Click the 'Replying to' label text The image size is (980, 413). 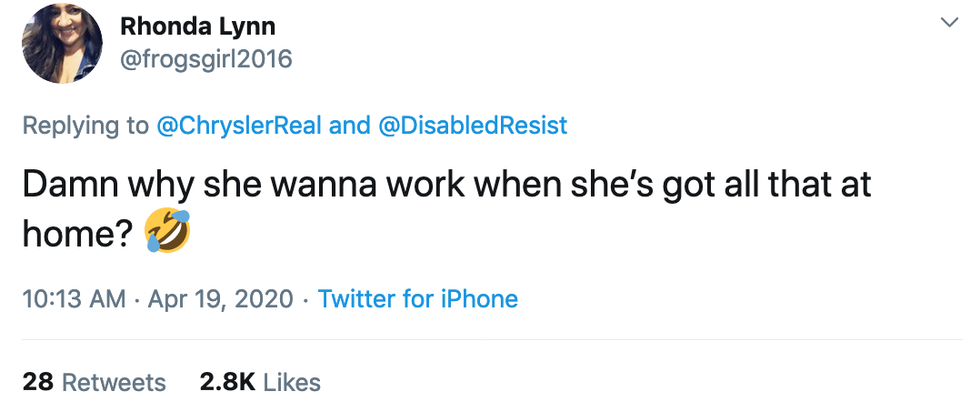[84, 125]
